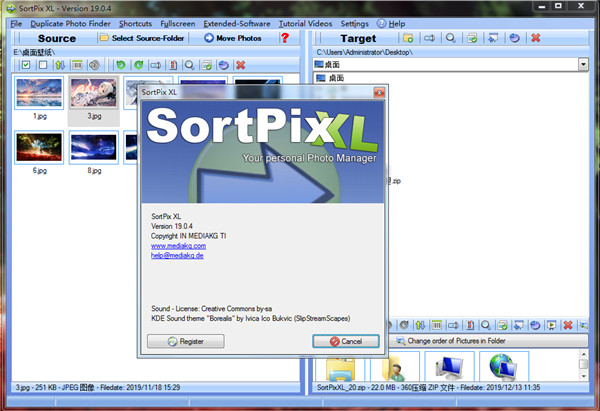Click sort arrows icon in lower Target toolbar
The image size is (600, 411).
(420, 325)
